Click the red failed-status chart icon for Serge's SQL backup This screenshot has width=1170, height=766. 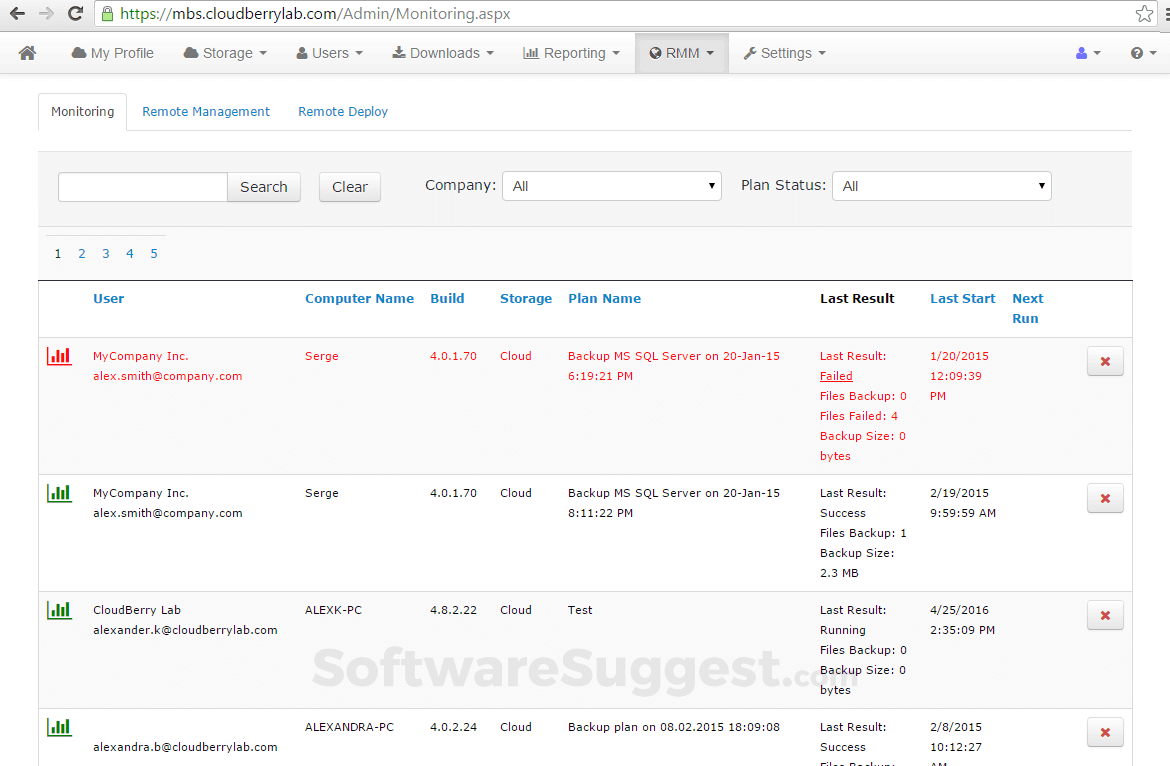coord(59,356)
